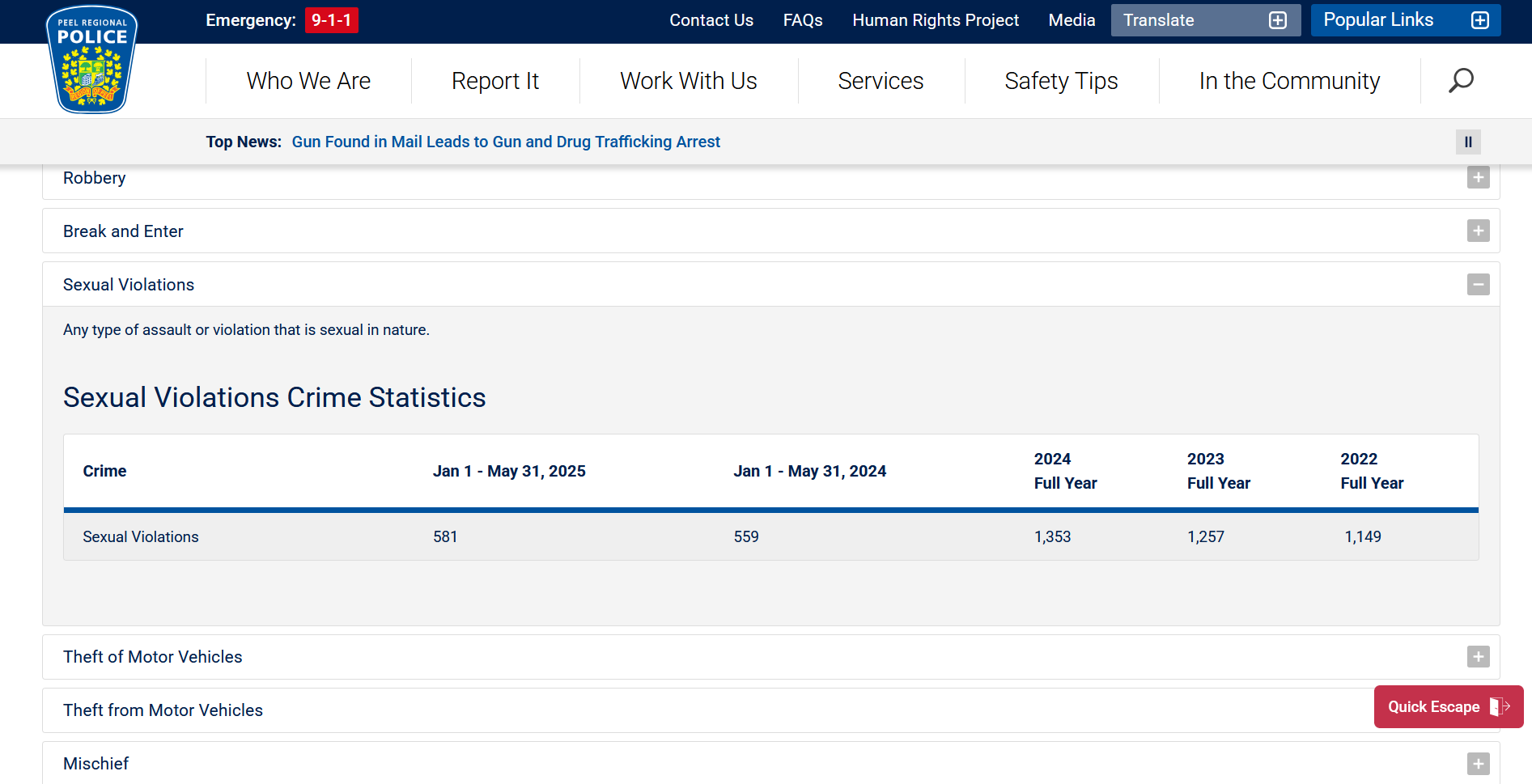Open the Report It menu
The width and height of the screenshot is (1532, 784).
point(495,81)
